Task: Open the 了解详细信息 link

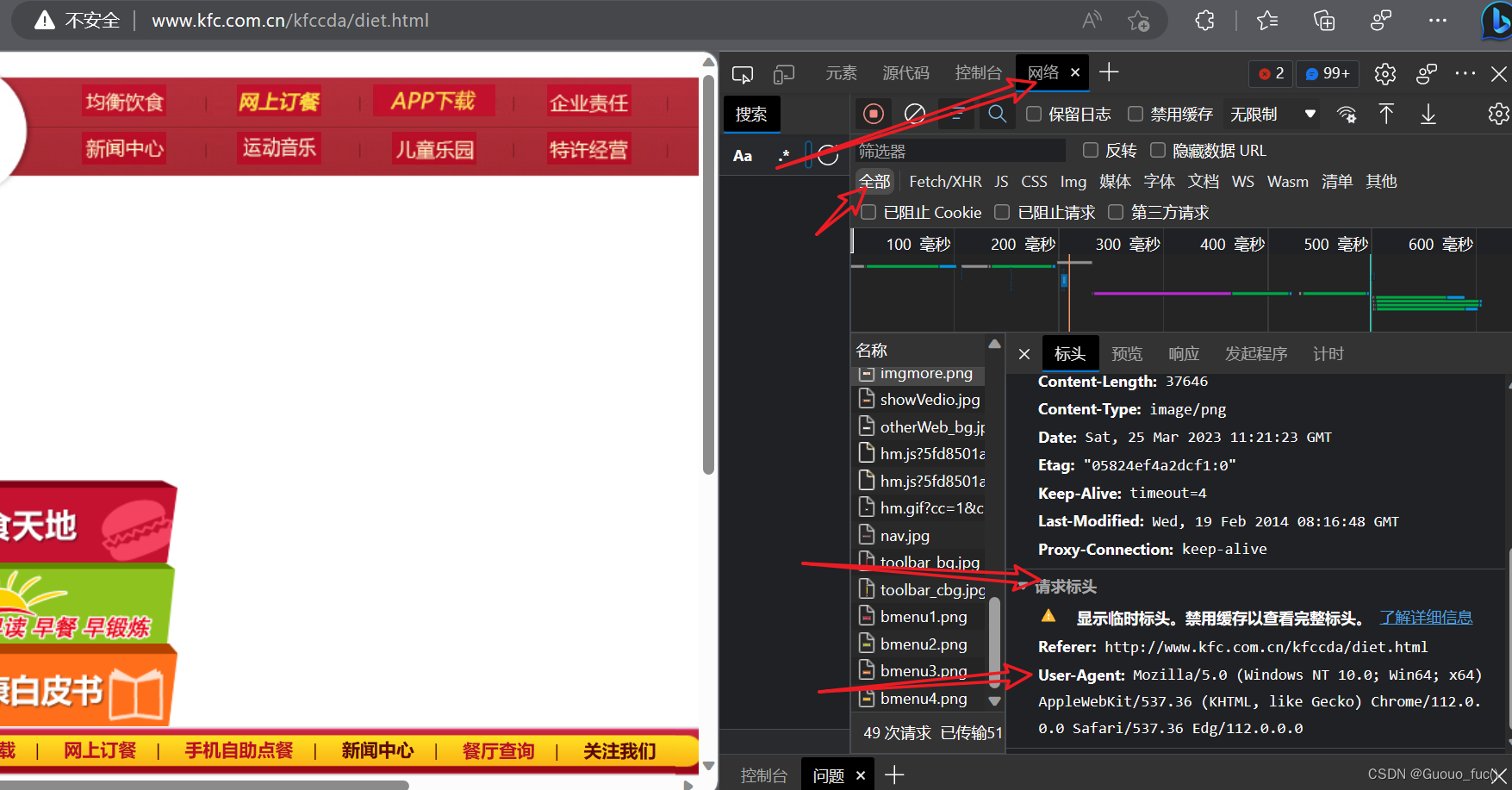Action: pyautogui.click(x=1426, y=618)
